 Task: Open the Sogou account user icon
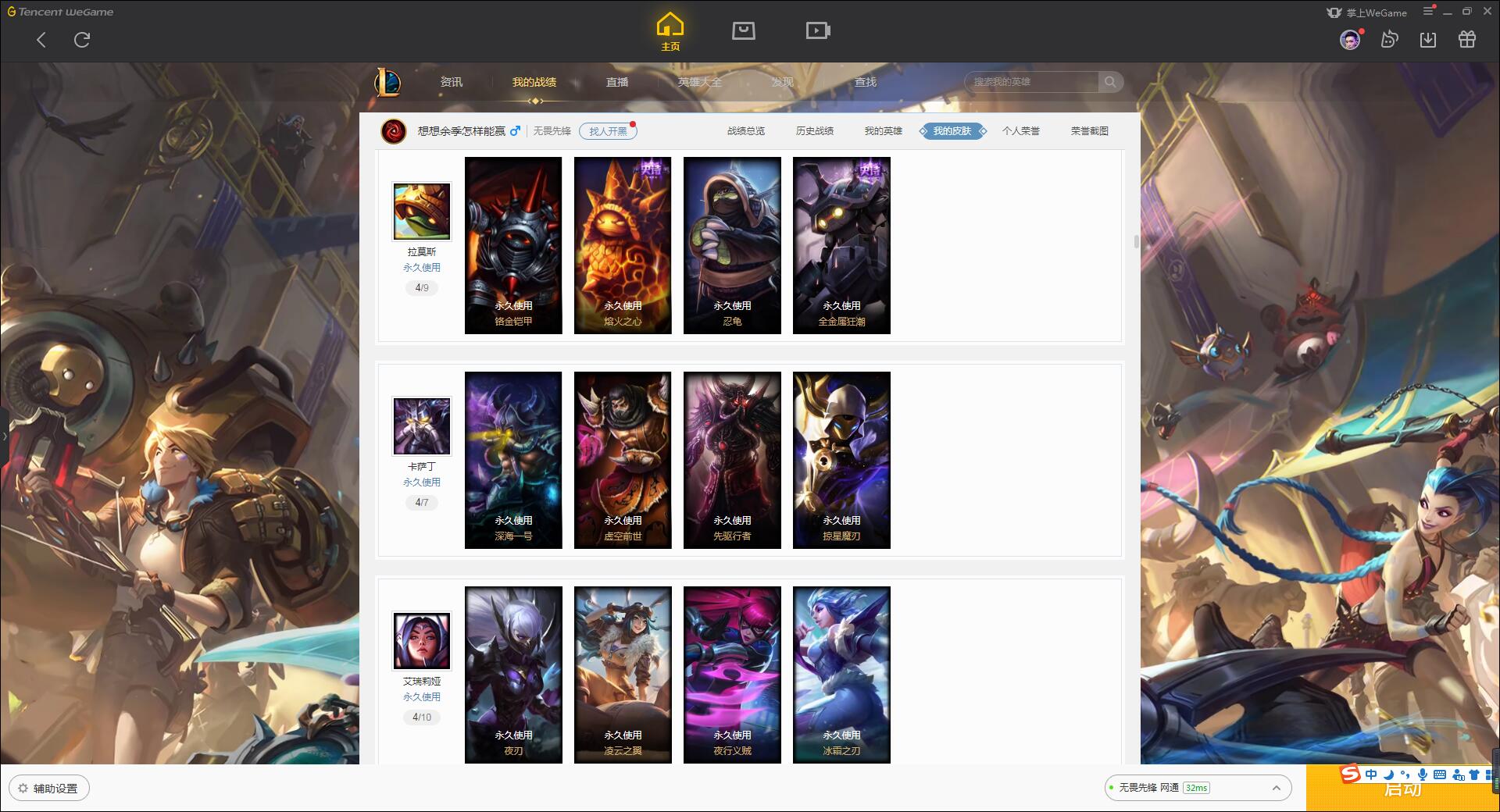click(x=1458, y=775)
